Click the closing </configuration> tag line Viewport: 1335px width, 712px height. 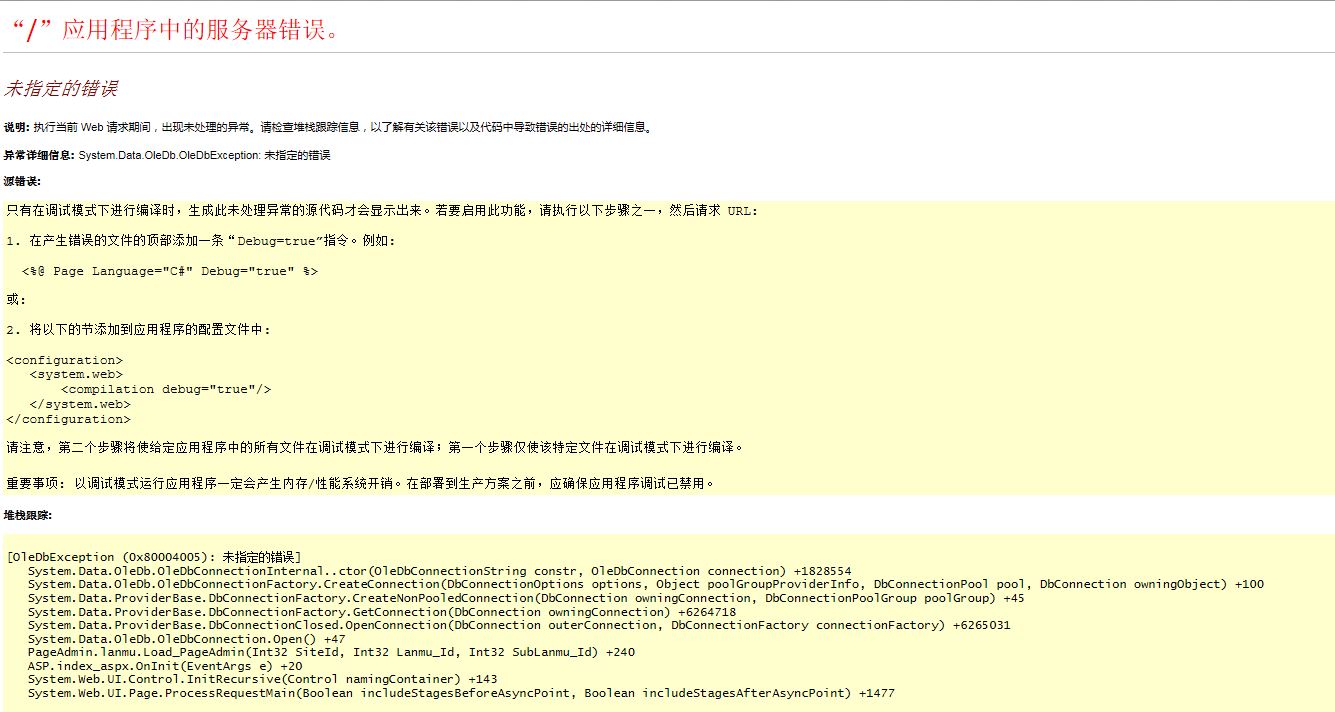click(68, 419)
